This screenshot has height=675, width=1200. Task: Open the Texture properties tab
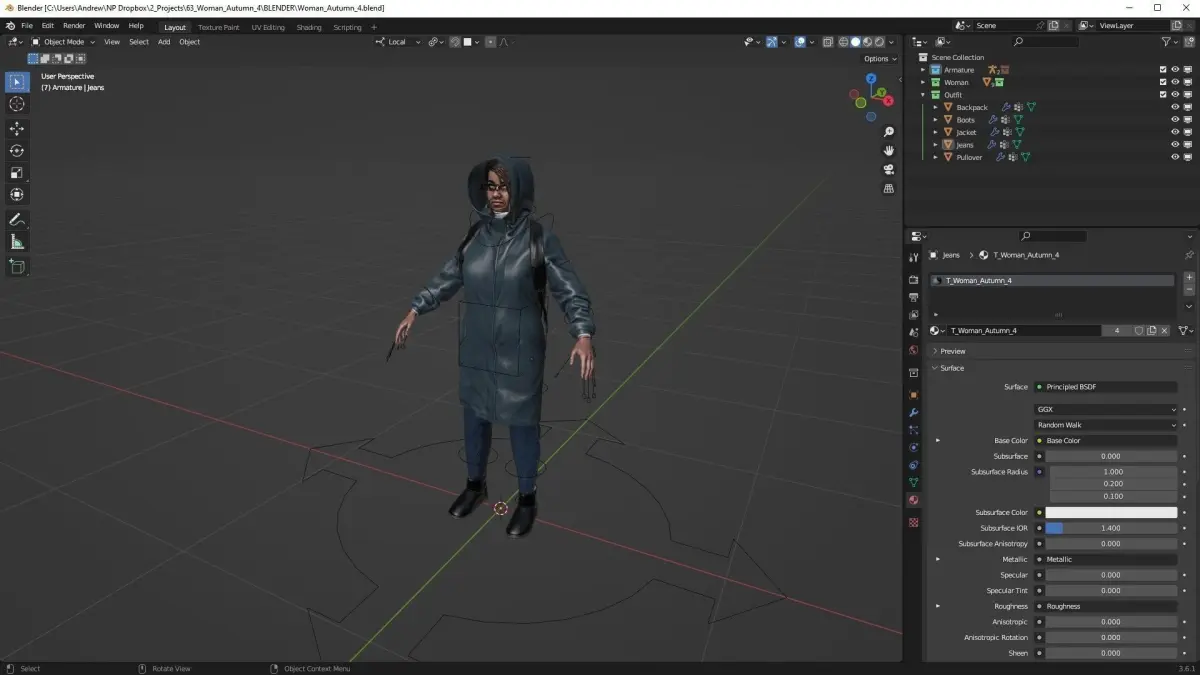913,522
